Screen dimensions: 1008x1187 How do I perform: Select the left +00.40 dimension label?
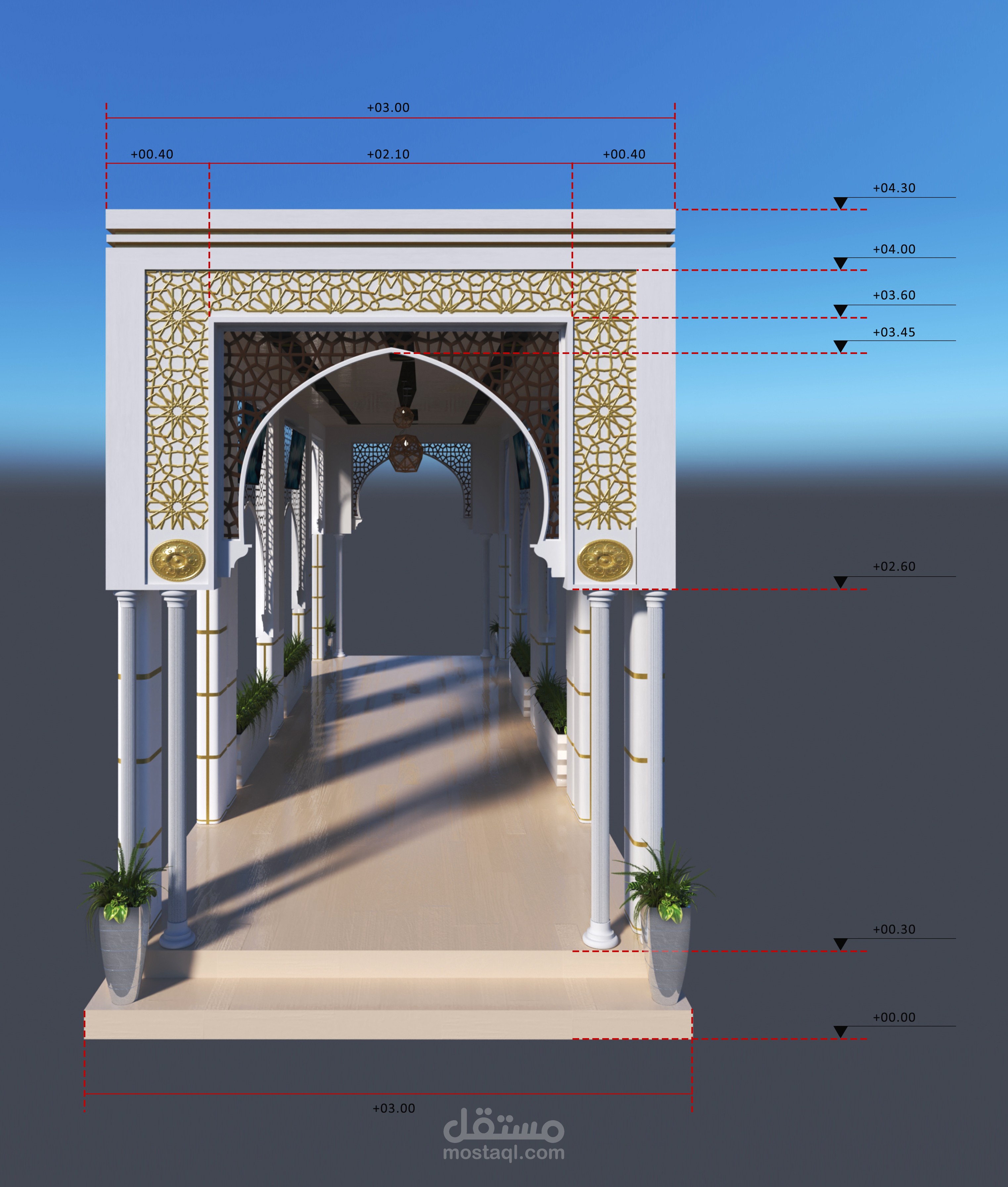point(152,154)
